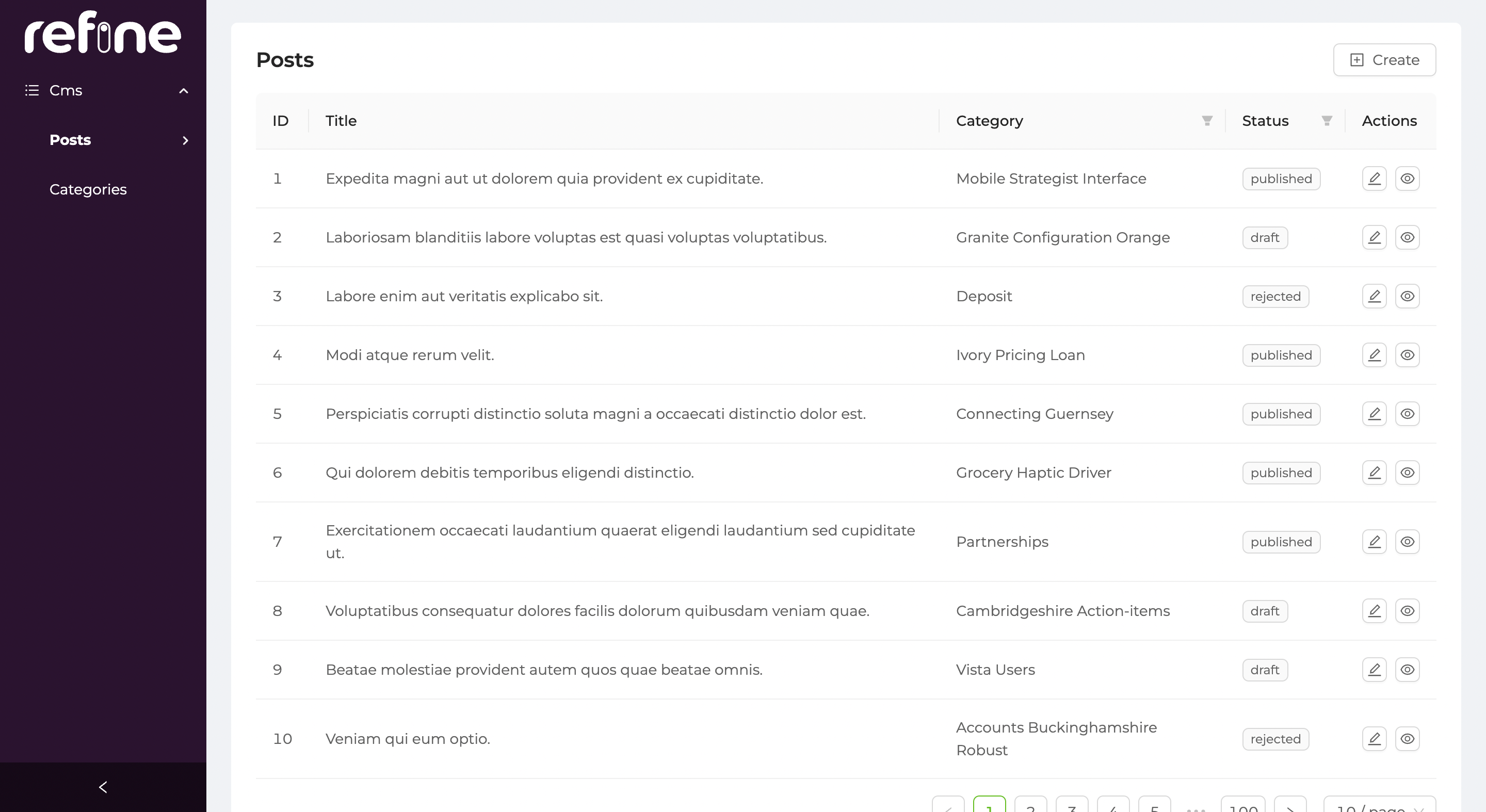
Task: Click the Create button
Action: pyautogui.click(x=1385, y=60)
